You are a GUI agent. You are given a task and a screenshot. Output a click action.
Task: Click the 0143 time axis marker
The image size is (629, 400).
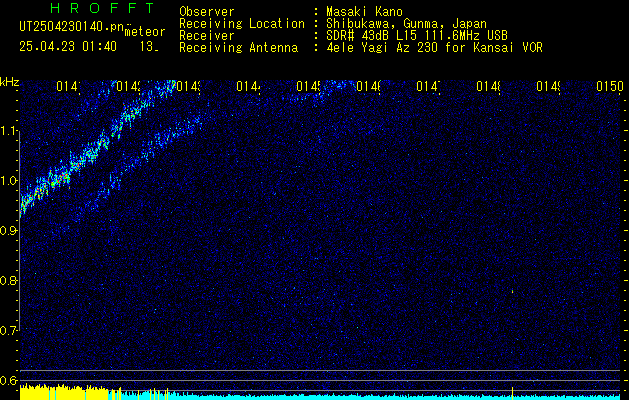pyautogui.click(x=189, y=86)
